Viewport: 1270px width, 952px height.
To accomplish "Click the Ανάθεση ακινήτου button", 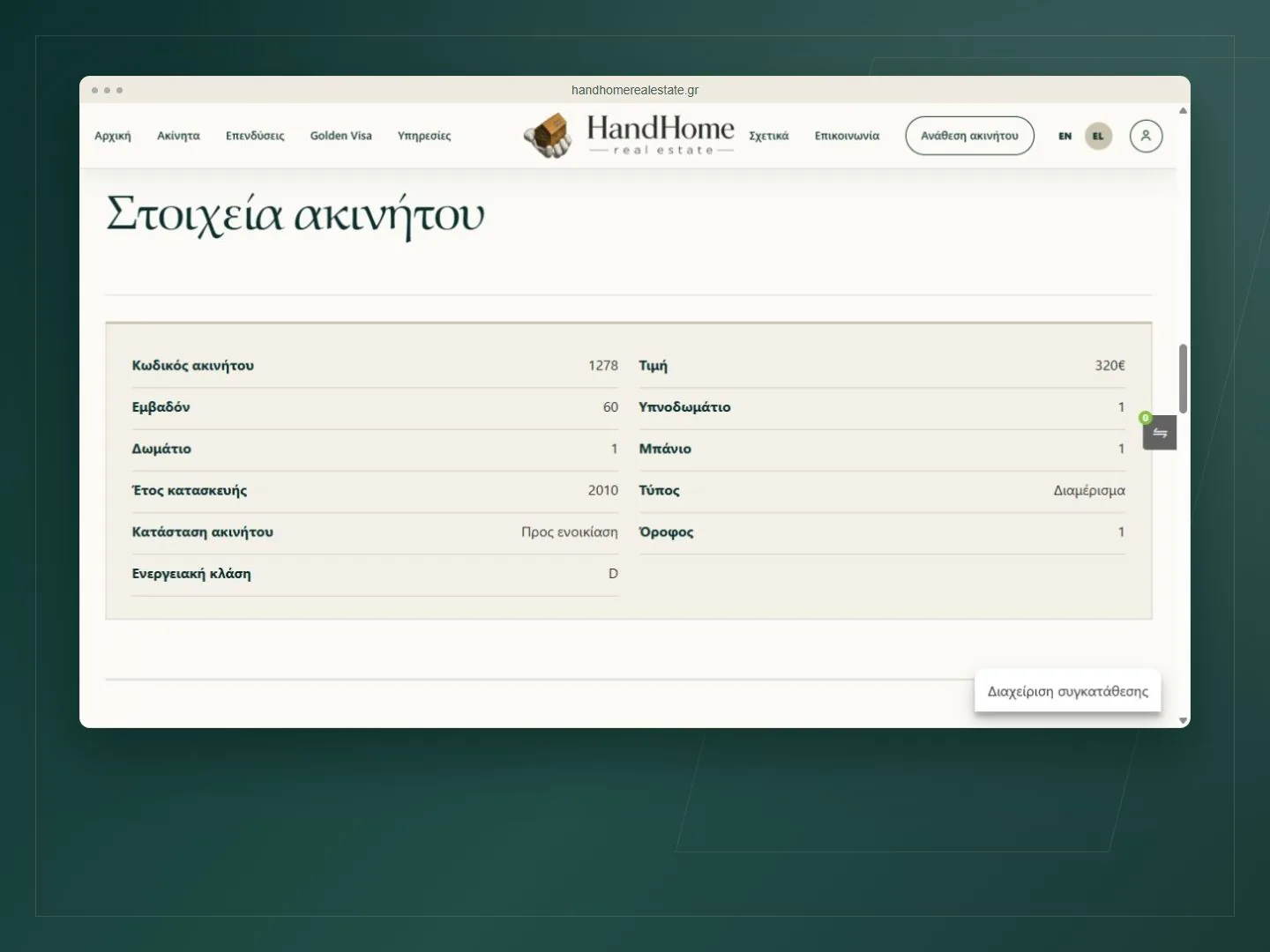I will 969,136.
